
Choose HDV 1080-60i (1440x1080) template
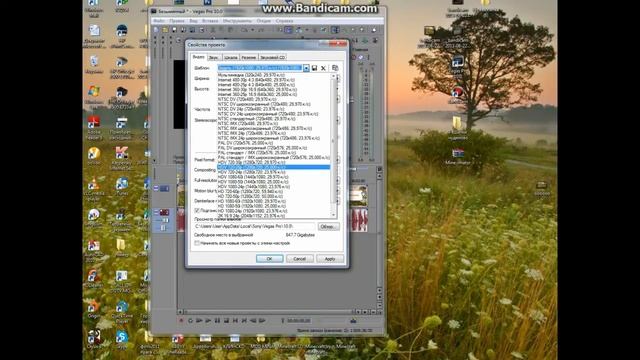pyautogui.click(x=273, y=177)
